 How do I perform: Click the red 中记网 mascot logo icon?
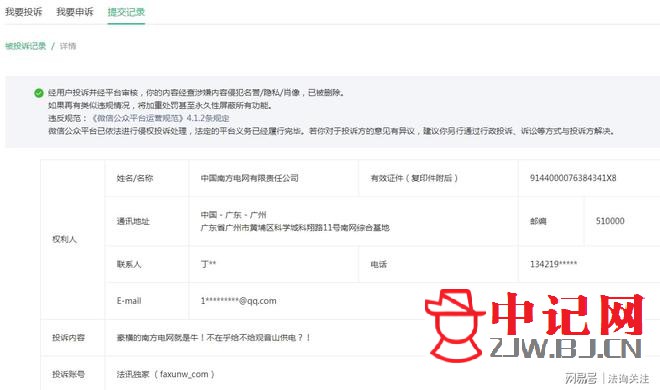point(455,325)
